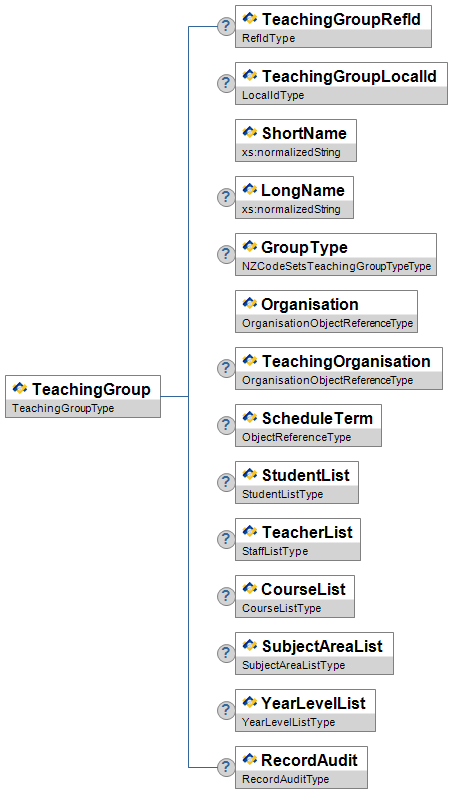Click the question mark icon beside TeachingGroupRefId

click(226, 26)
